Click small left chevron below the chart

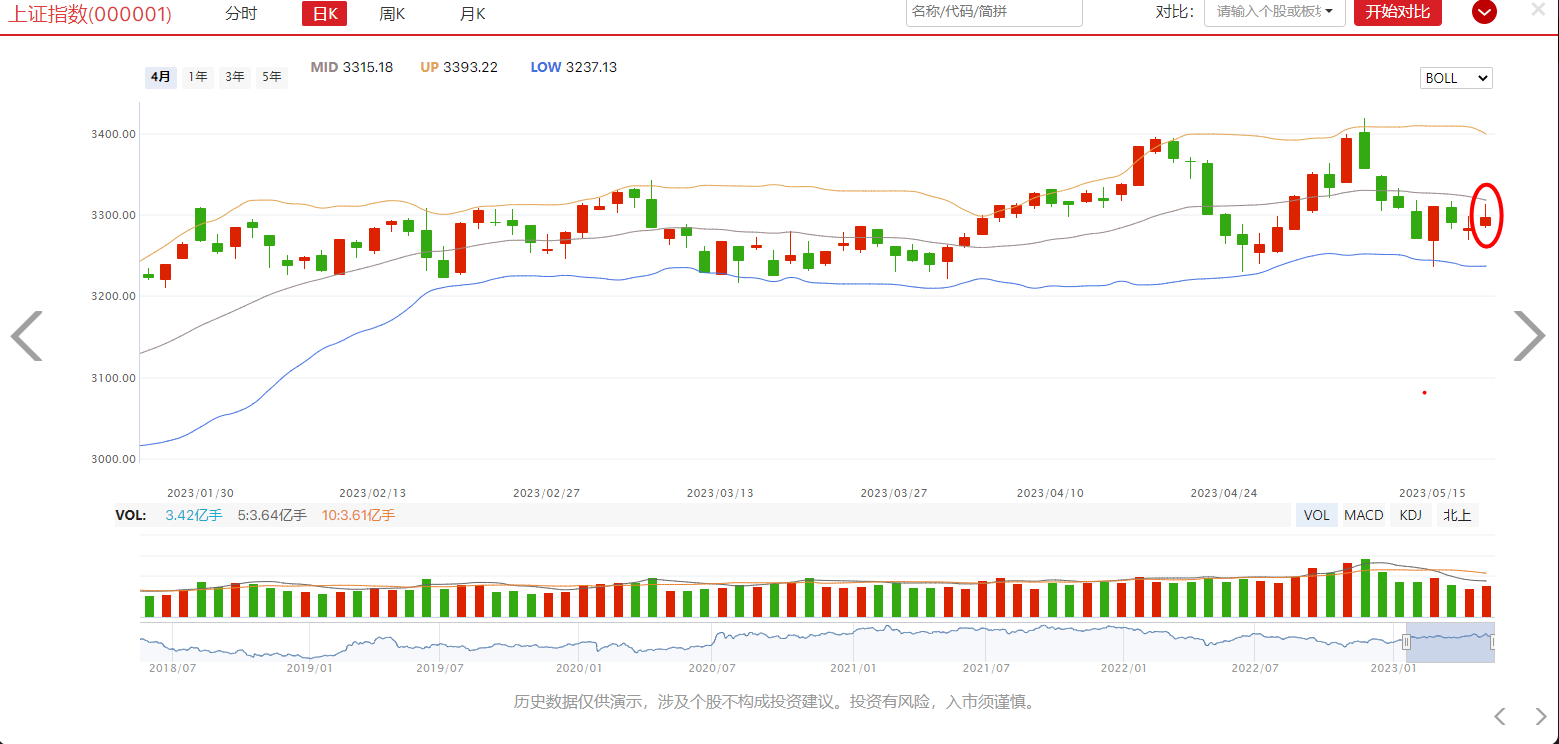[x=1499, y=716]
